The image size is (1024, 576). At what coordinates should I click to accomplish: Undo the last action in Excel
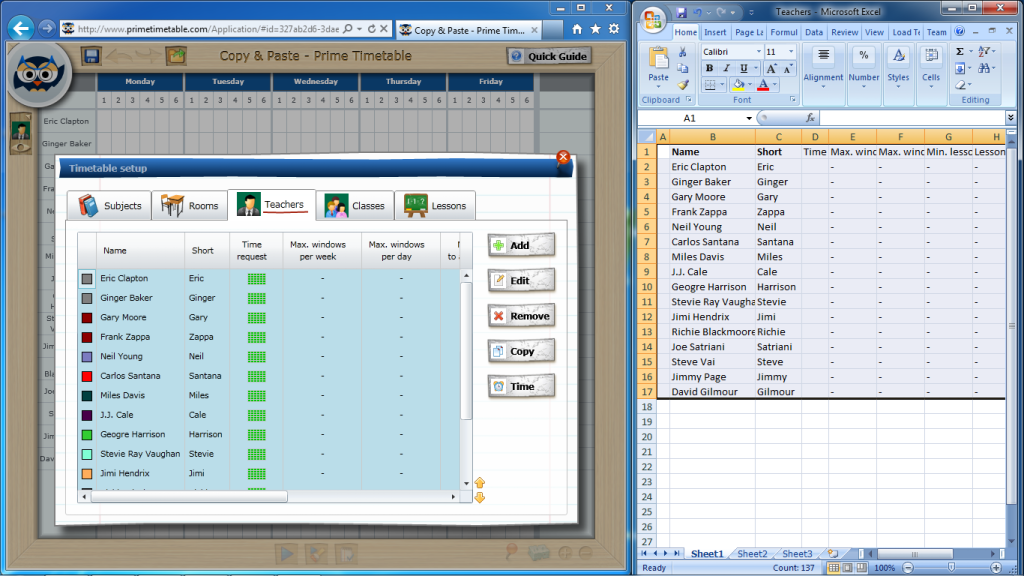697,12
